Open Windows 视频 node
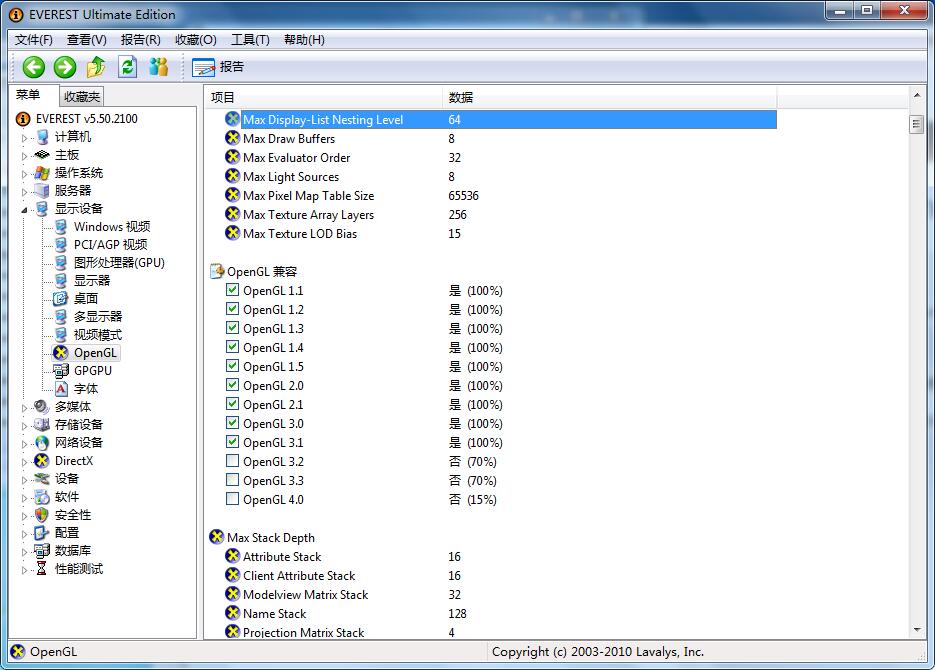935x670 pixels. pyautogui.click(x=112, y=227)
